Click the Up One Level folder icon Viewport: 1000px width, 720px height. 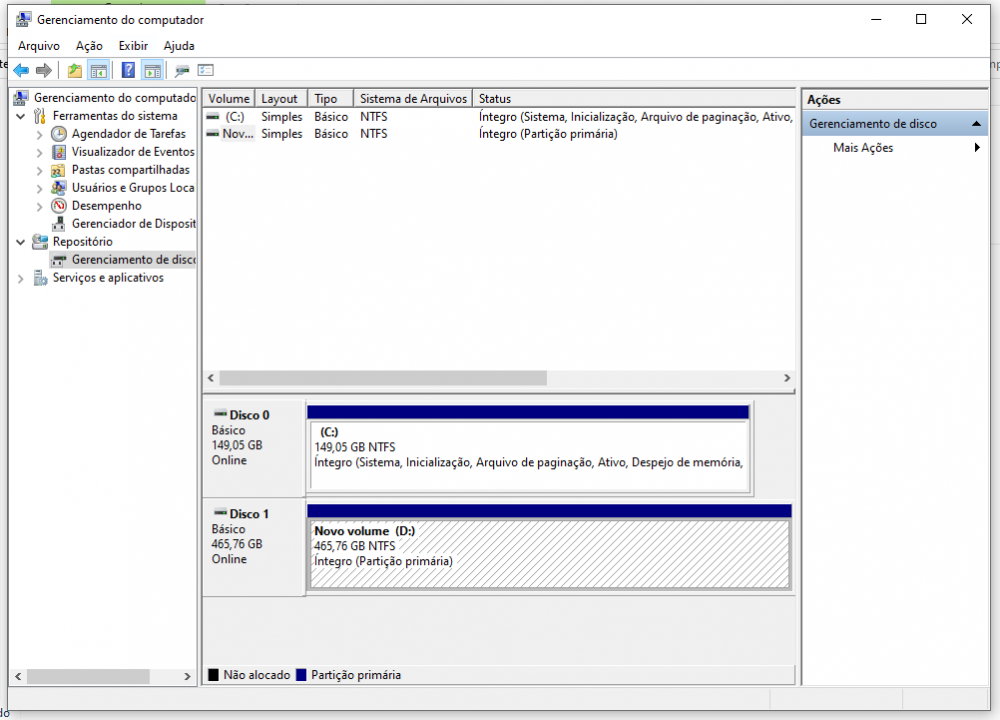point(74,70)
